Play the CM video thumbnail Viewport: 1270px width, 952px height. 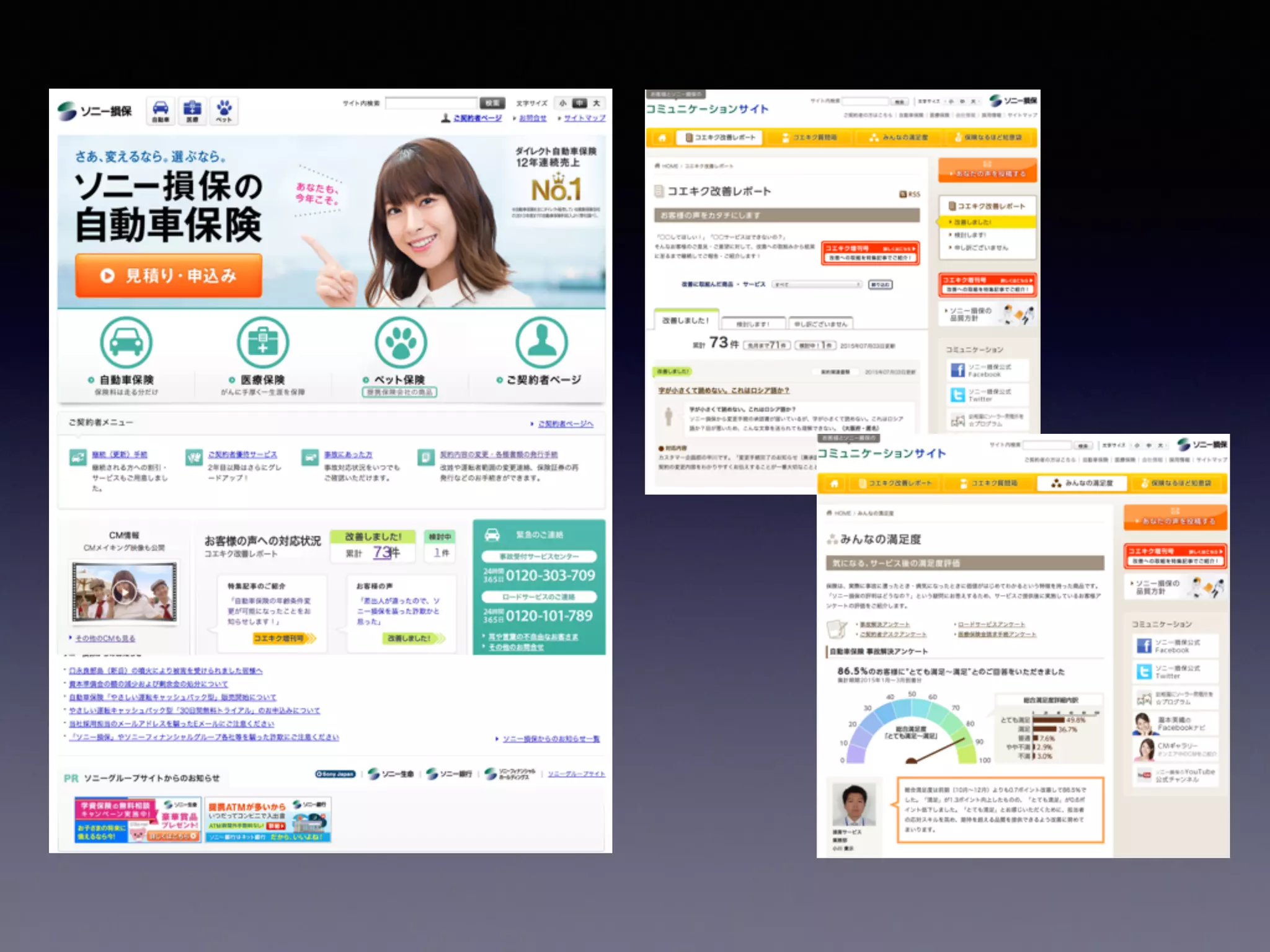coord(125,593)
